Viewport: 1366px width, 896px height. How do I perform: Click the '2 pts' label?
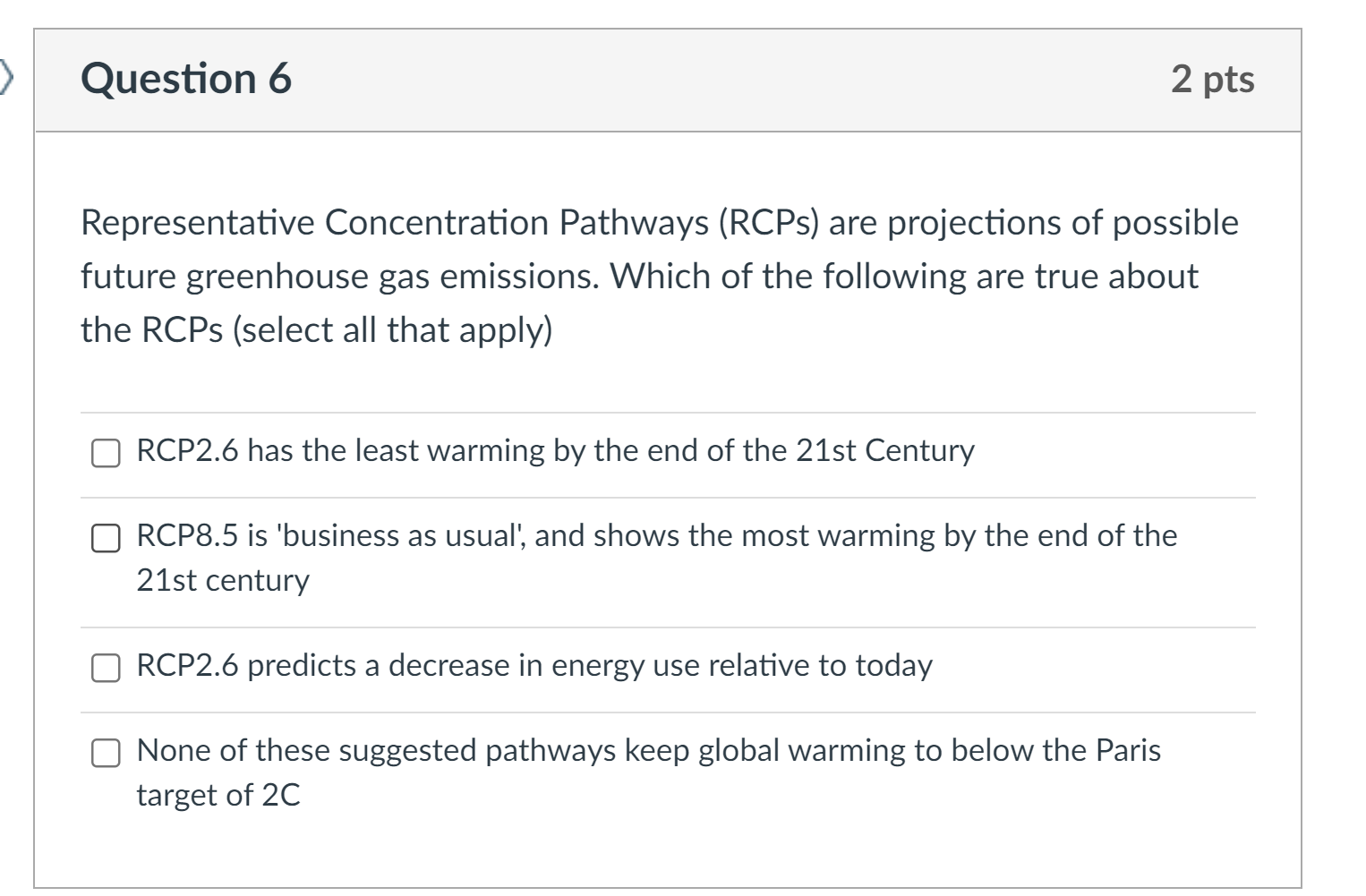click(x=1213, y=80)
